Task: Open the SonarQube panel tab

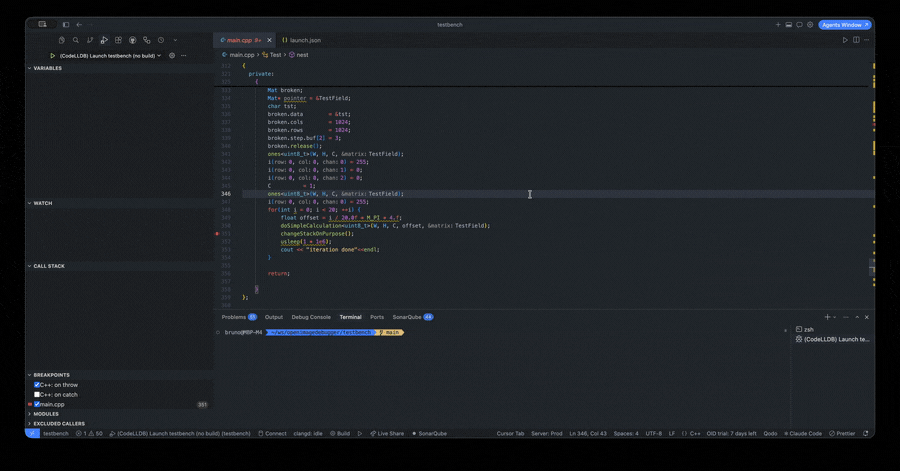Action: pos(413,317)
